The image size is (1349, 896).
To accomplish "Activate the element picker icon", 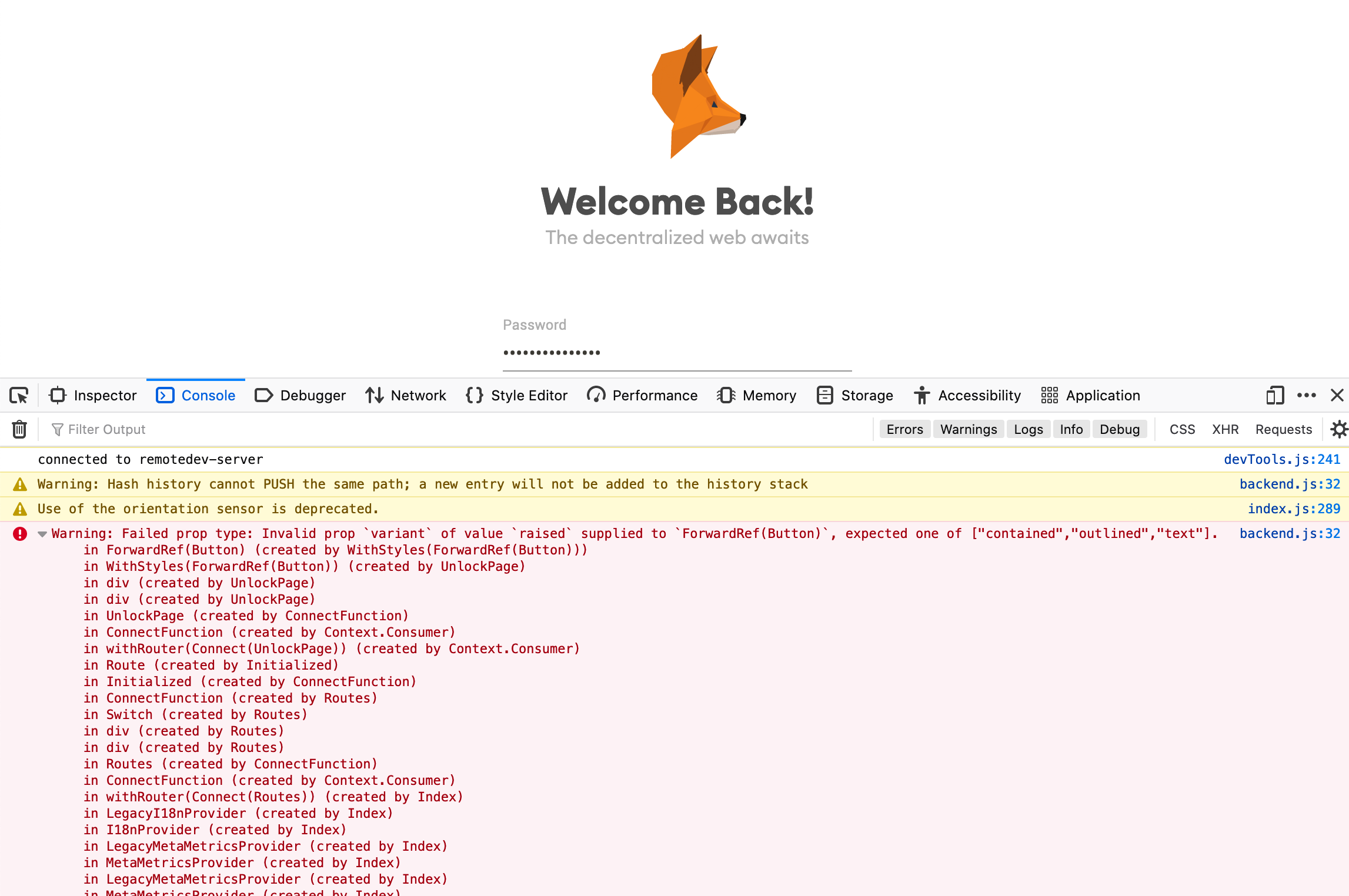I will (19, 396).
